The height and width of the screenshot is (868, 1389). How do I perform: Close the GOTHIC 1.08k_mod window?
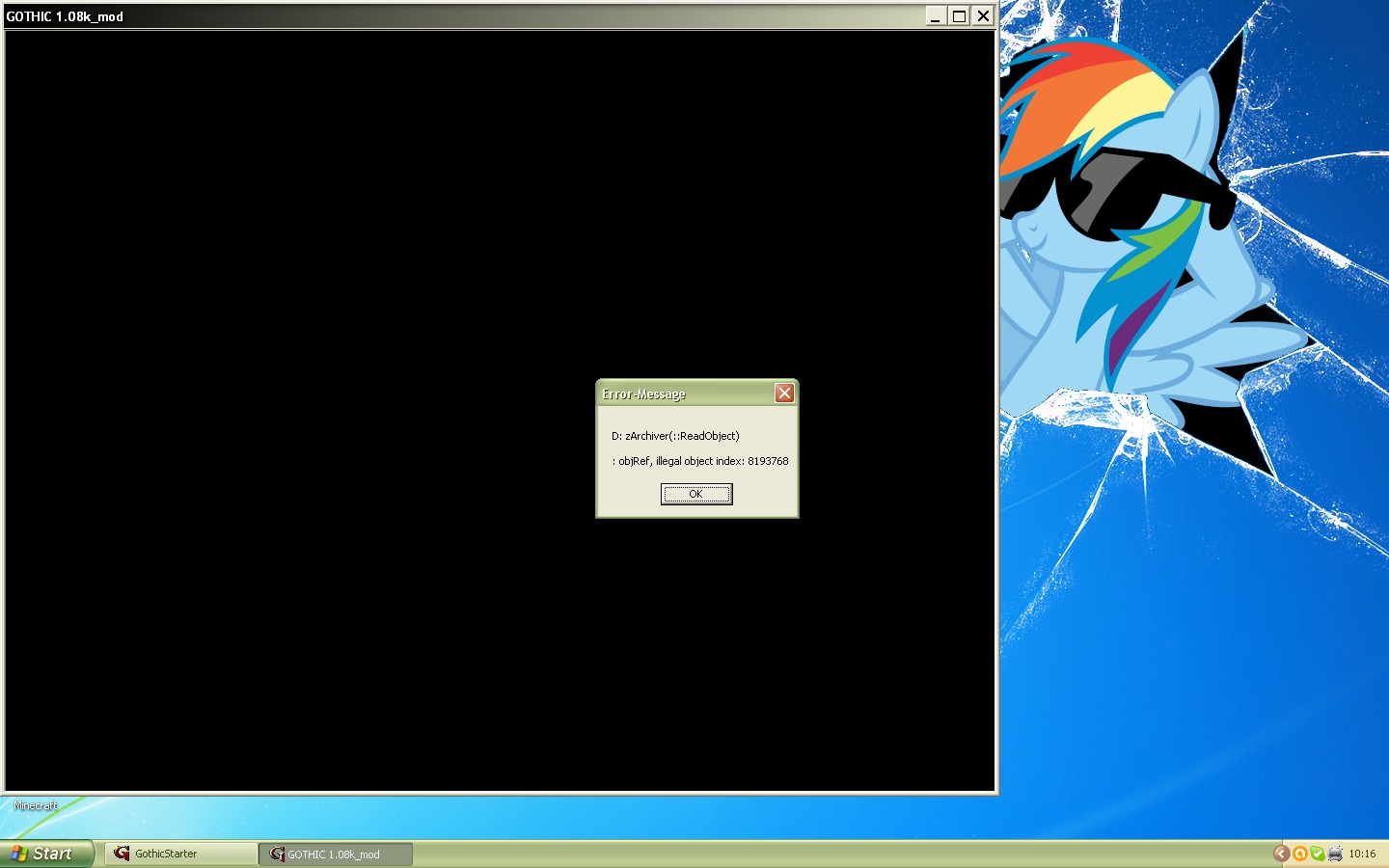[982, 15]
